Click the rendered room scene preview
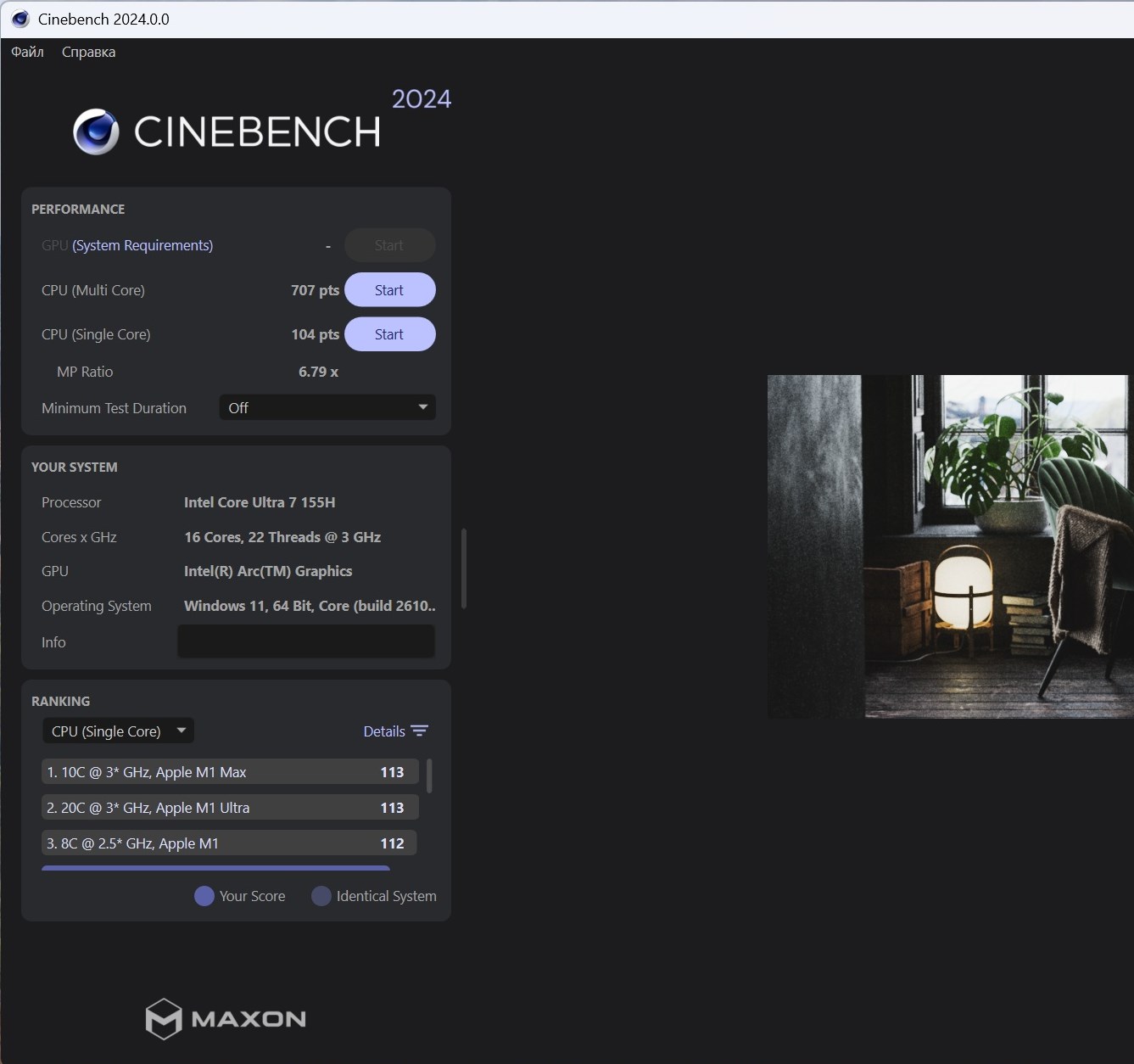This screenshot has height=1064, width=1134. [950, 547]
